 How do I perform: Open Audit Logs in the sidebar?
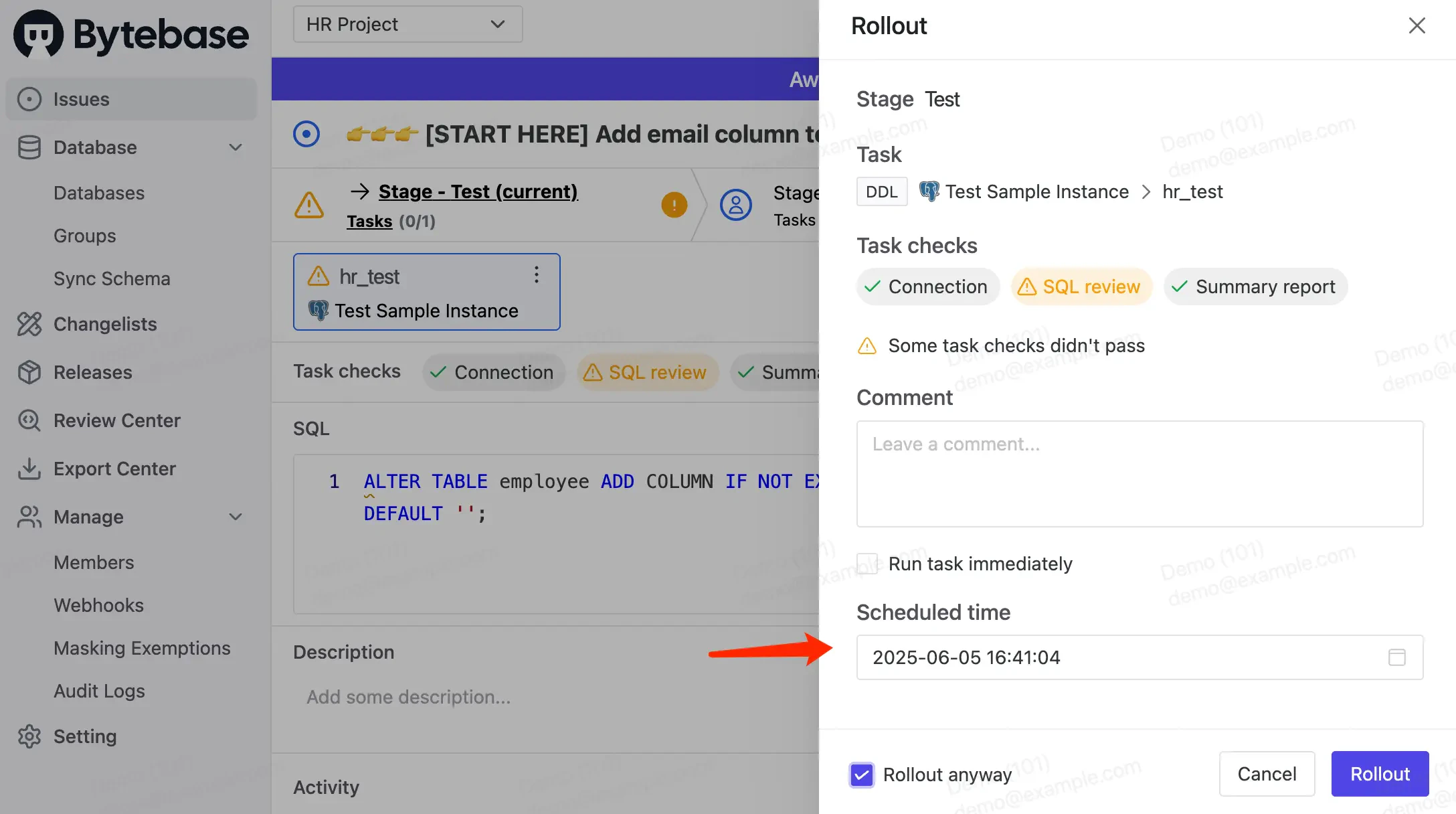point(99,691)
